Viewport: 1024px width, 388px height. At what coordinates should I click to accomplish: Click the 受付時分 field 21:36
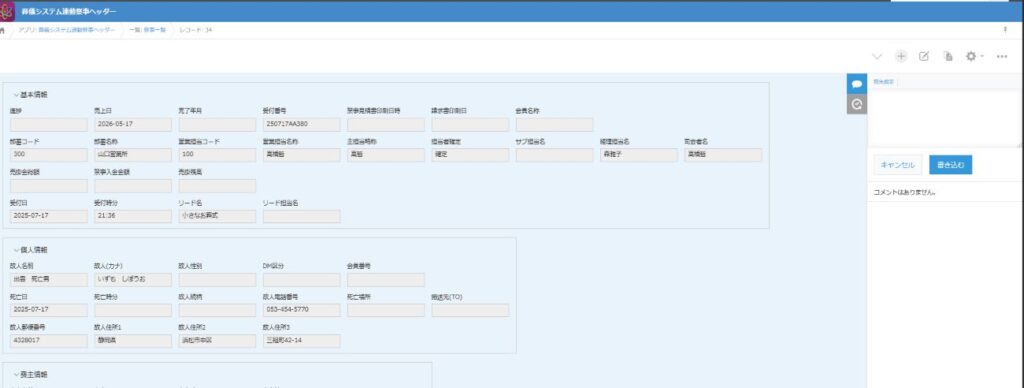[x=133, y=216]
